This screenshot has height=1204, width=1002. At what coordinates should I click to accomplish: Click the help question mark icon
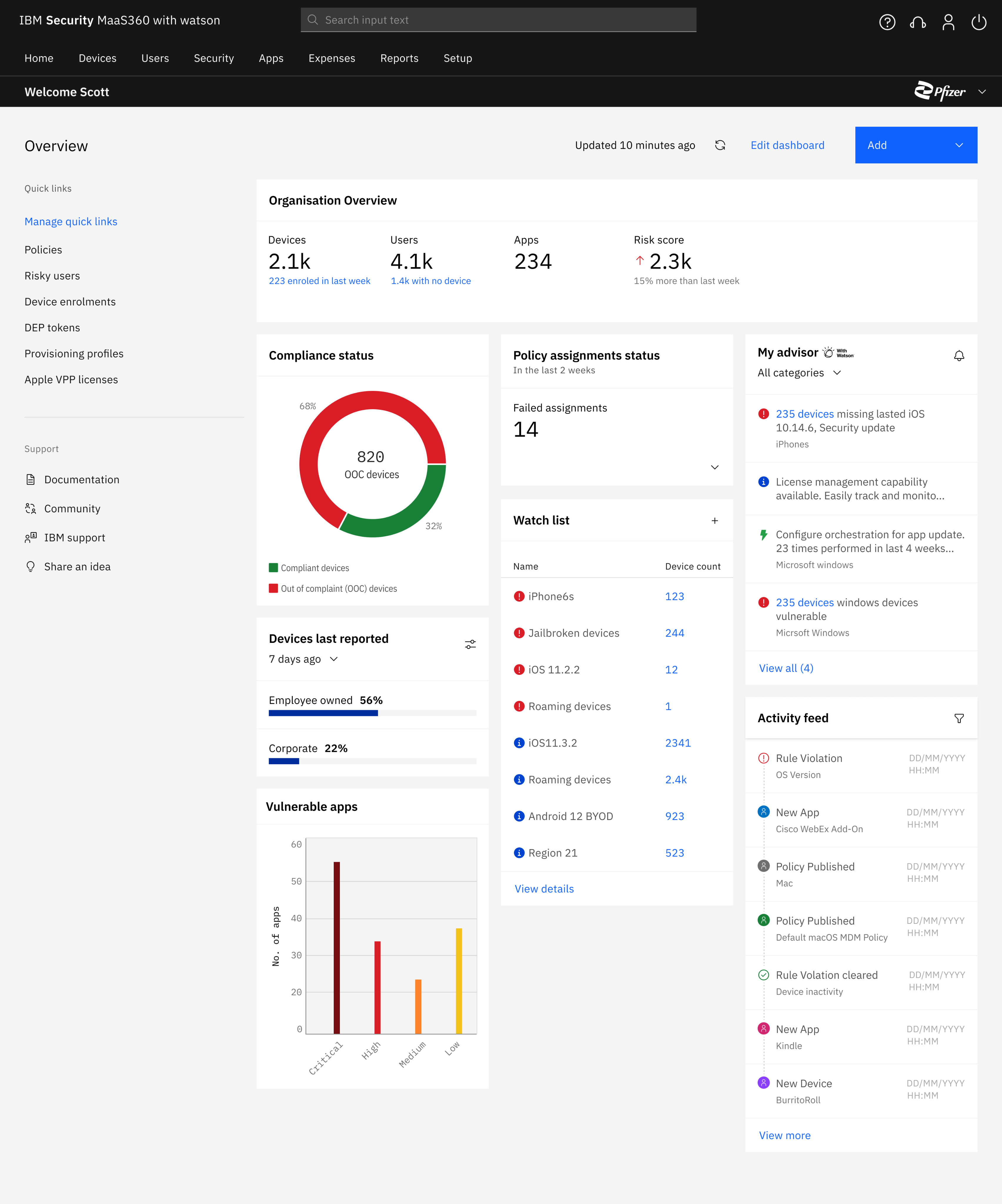pos(887,22)
